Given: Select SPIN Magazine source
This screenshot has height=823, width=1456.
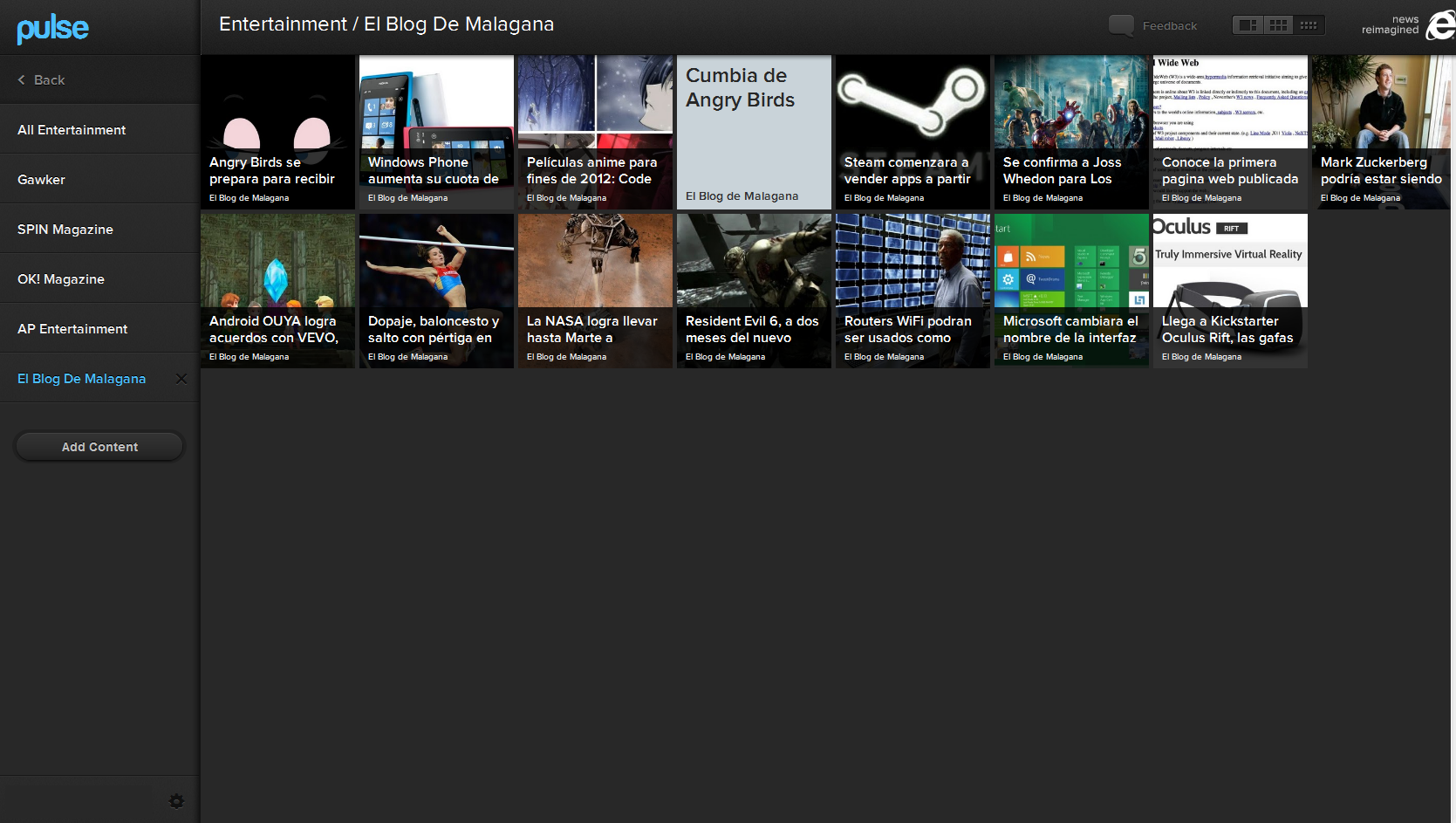Looking at the screenshot, I should click(99, 229).
